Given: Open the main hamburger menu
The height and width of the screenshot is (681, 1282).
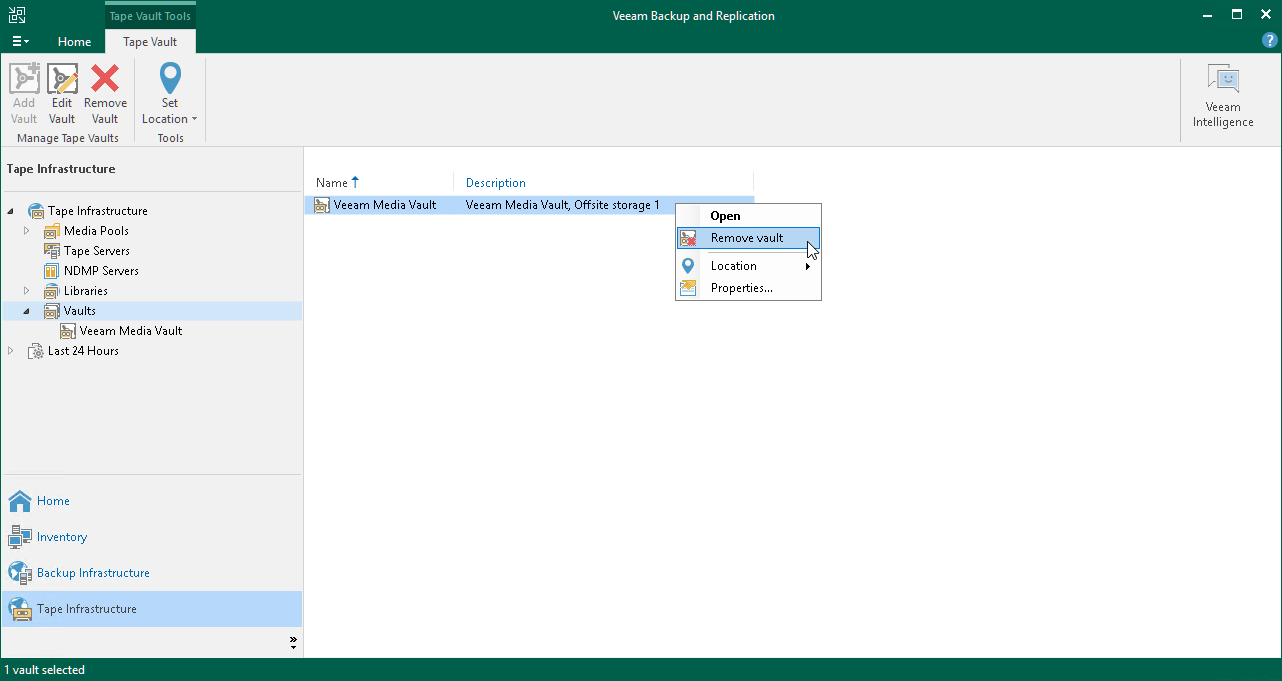Looking at the screenshot, I should tap(20, 42).
